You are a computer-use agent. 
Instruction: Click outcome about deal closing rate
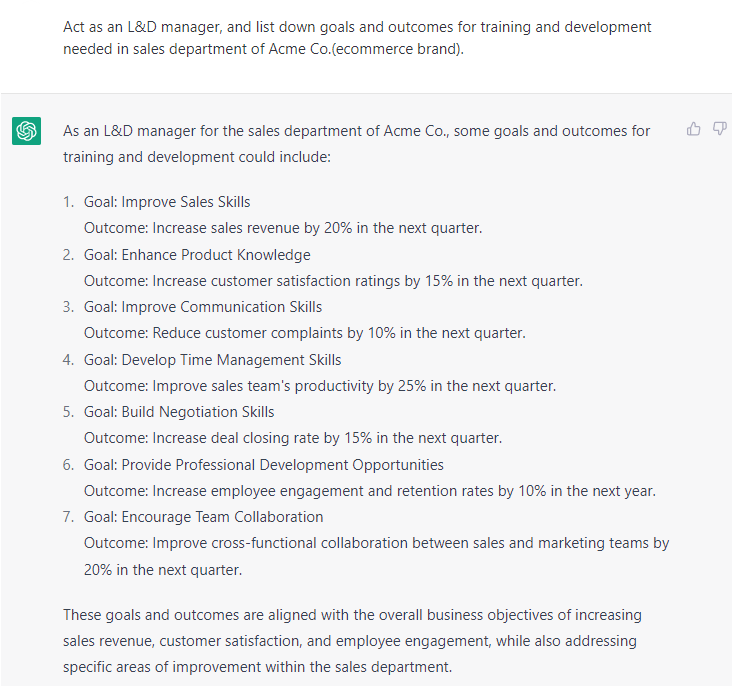point(293,438)
